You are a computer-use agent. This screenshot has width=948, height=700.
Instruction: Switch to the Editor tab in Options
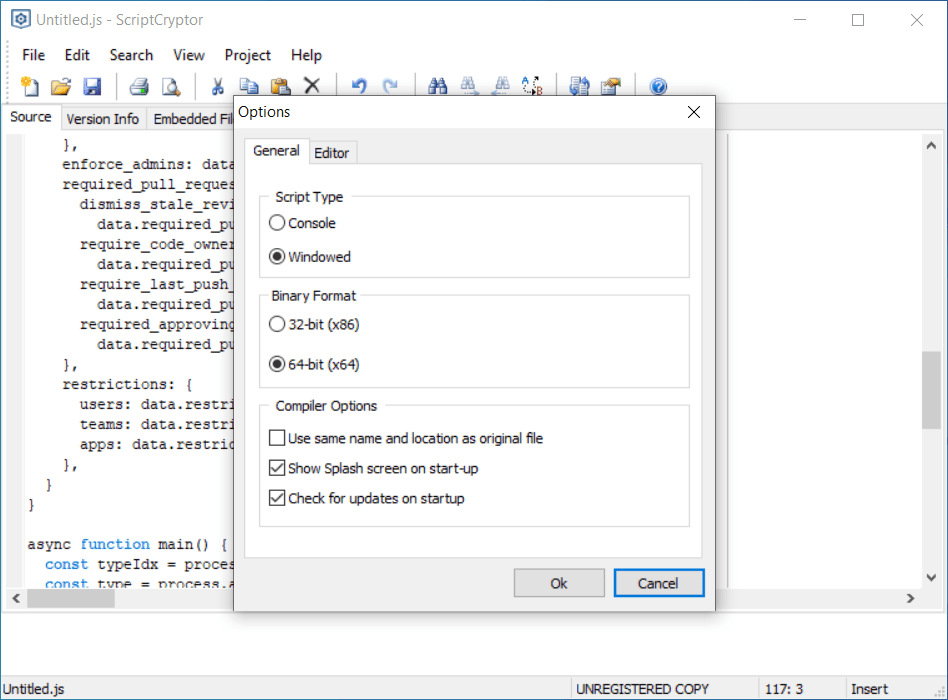coord(332,153)
